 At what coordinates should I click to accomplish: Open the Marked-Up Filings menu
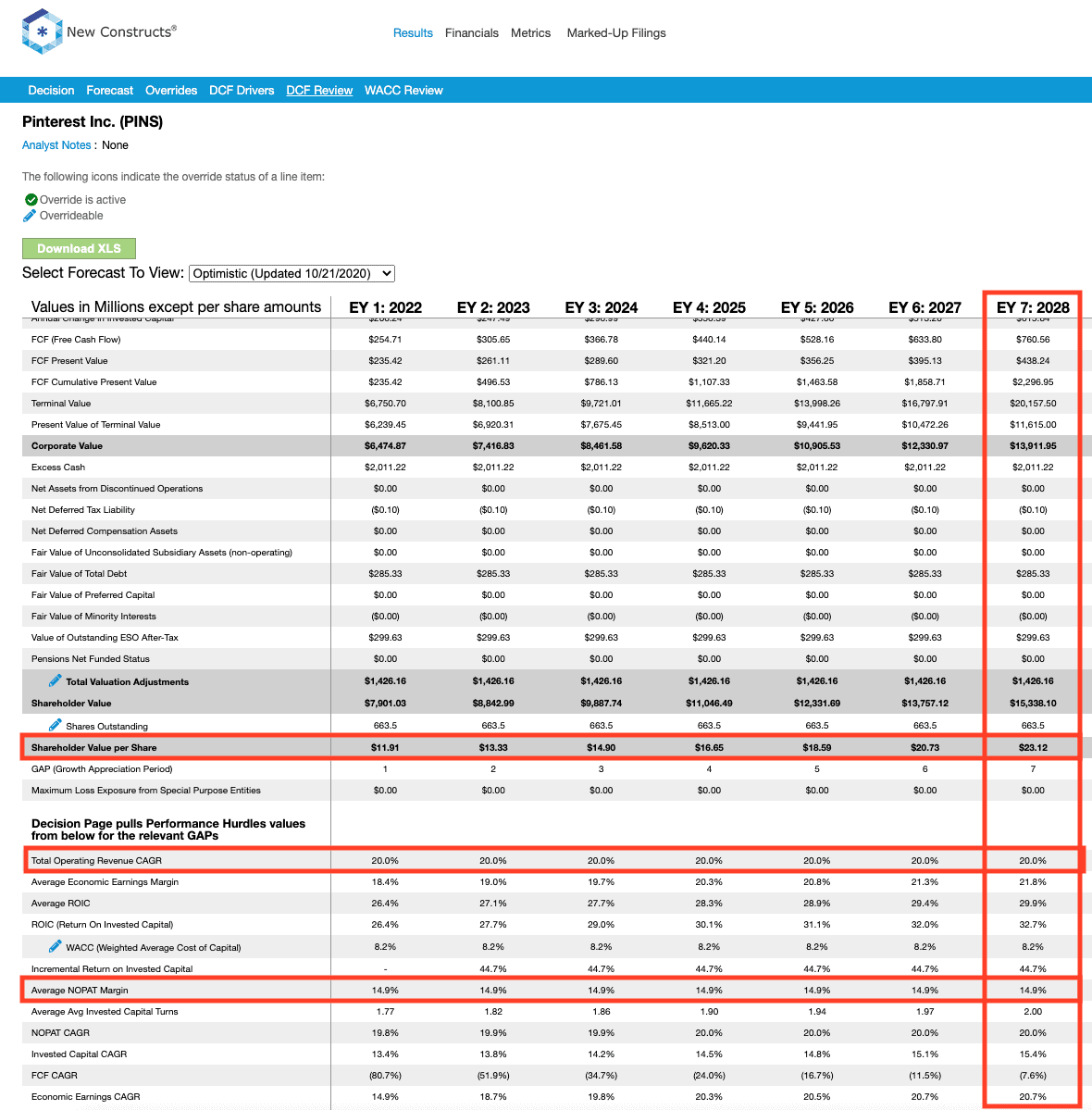616,32
